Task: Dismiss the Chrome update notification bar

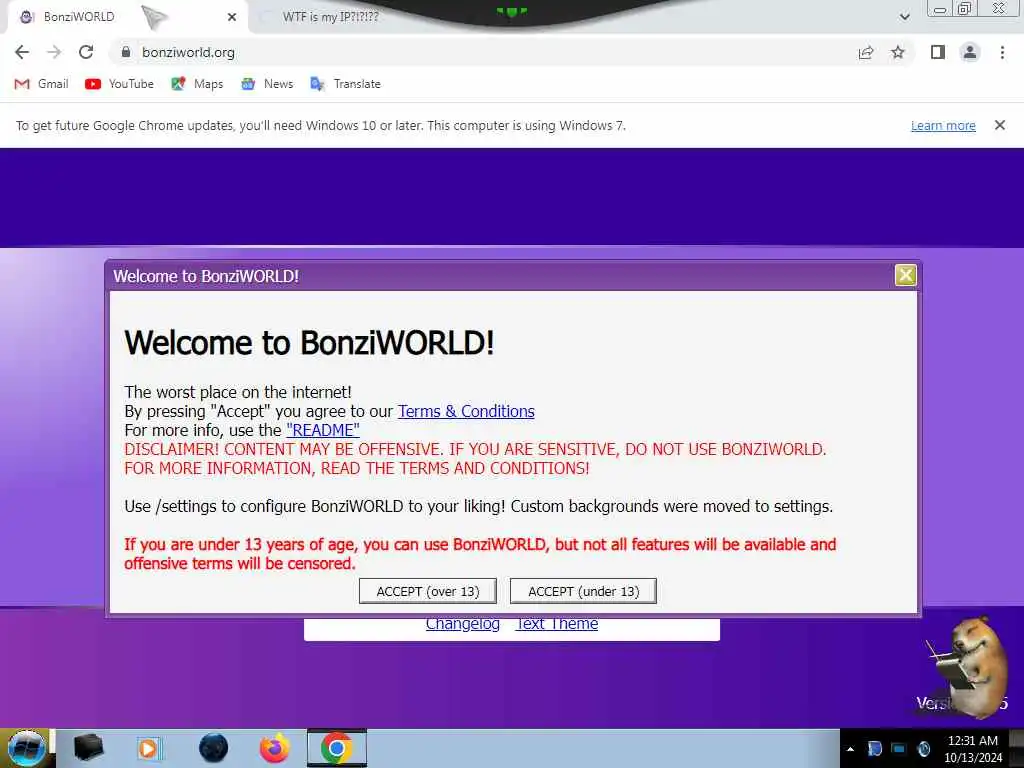Action: coord(1000,125)
